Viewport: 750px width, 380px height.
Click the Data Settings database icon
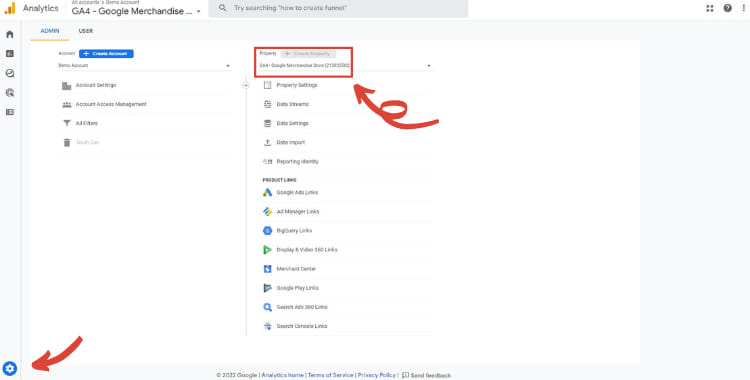267,123
